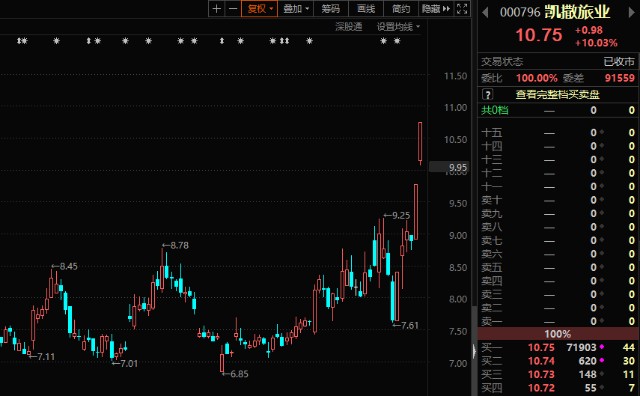Click pink diamond icon beside 620
The height and width of the screenshot is (396, 640).
coord(601,360)
